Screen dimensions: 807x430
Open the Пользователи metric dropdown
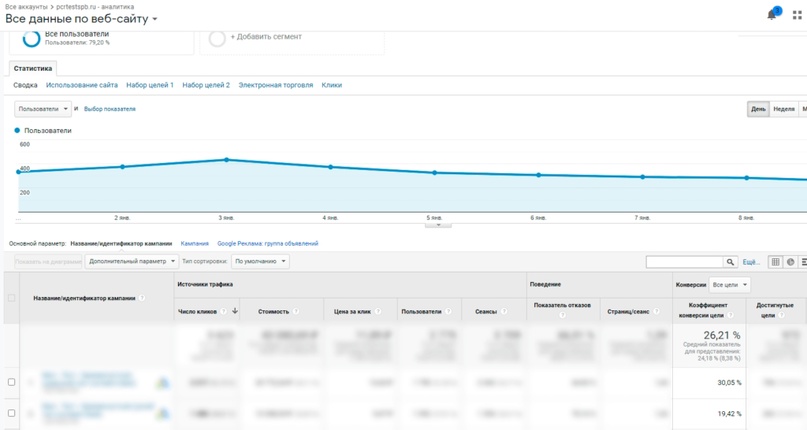tap(43, 109)
